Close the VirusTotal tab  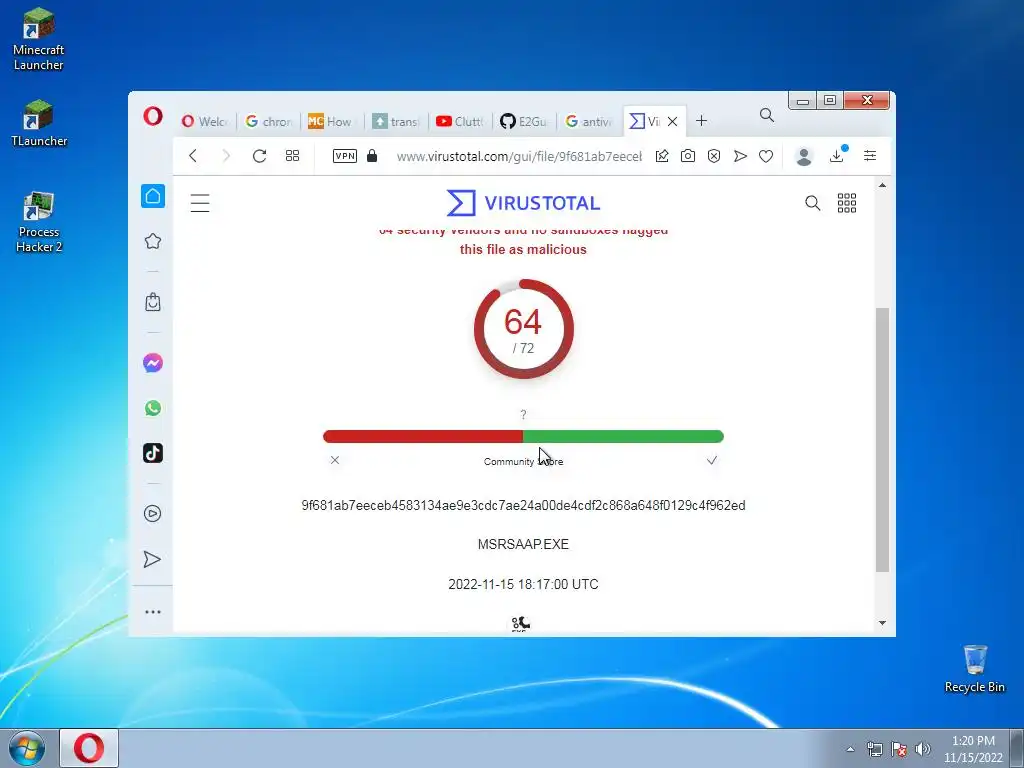coord(673,121)
